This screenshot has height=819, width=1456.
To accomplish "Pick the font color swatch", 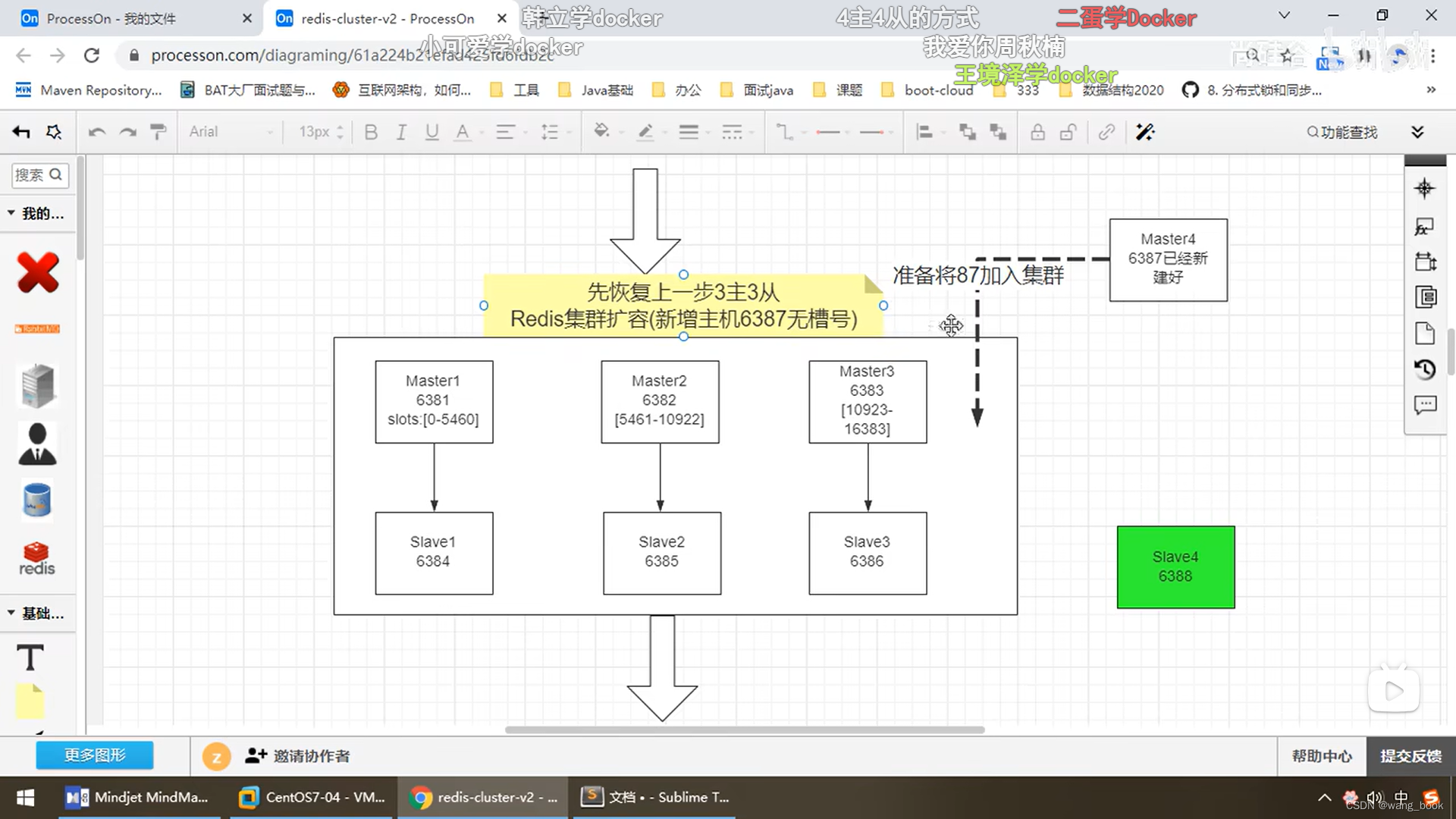I will coord(463,131).
